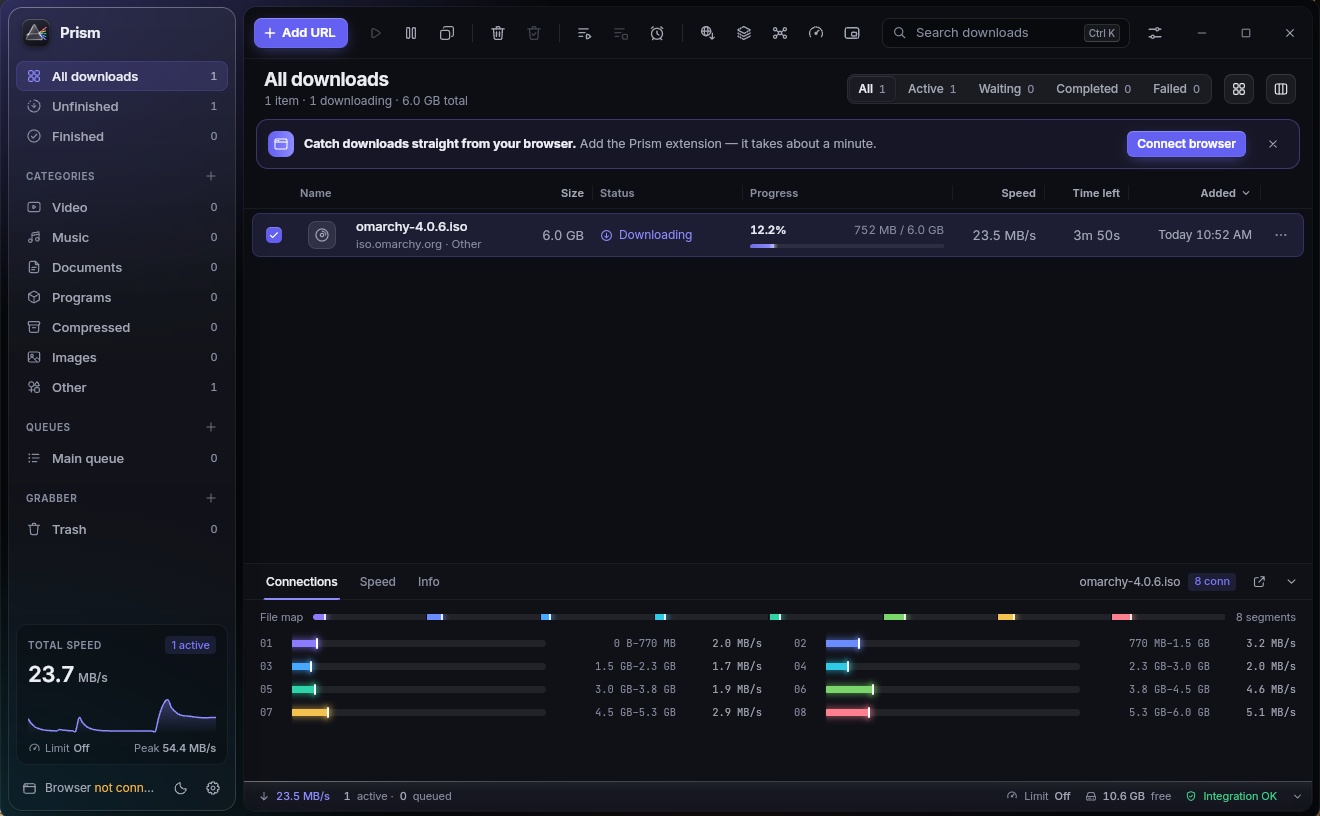
Task: Click the file map segment bar
Action: coord(769,617)
